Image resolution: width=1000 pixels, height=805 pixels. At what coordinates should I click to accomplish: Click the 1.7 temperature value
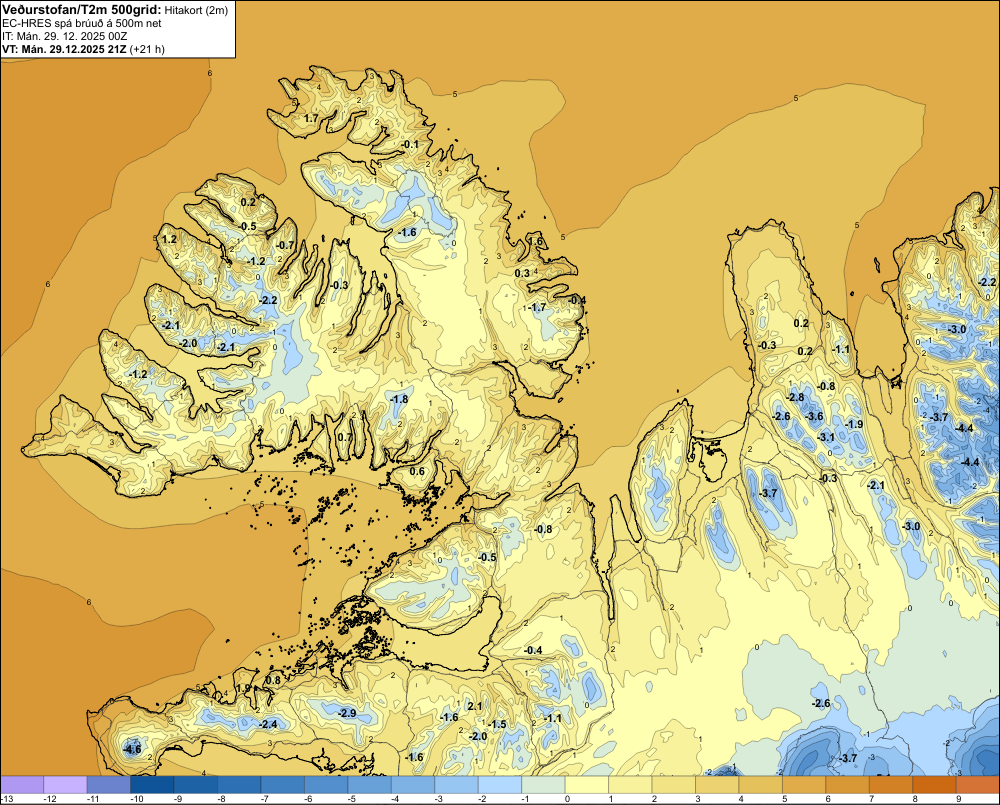coord(311,119)
